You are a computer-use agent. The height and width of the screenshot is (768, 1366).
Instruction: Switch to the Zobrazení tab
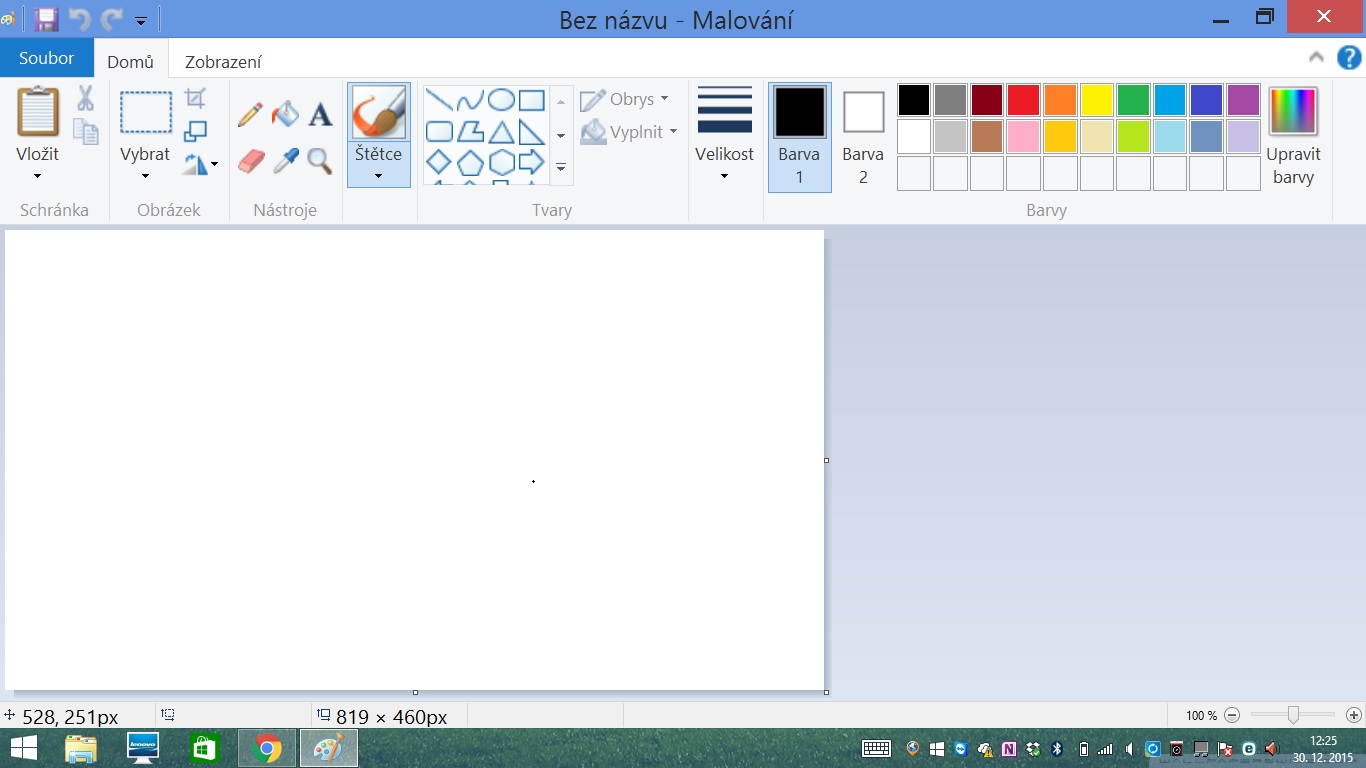coord(223,61)
